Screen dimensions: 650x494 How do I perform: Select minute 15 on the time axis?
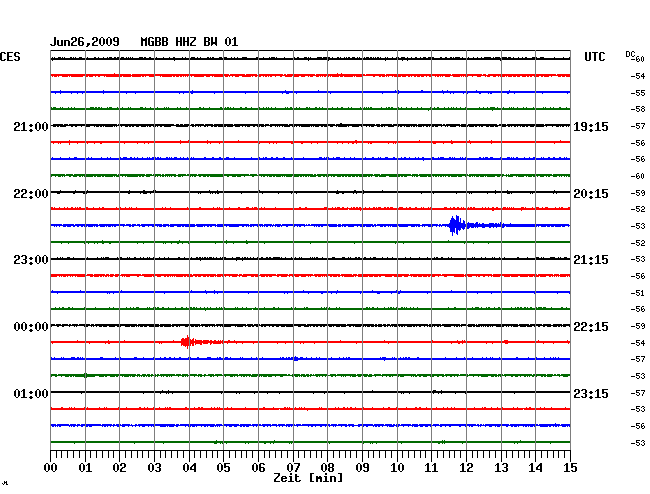570,468
